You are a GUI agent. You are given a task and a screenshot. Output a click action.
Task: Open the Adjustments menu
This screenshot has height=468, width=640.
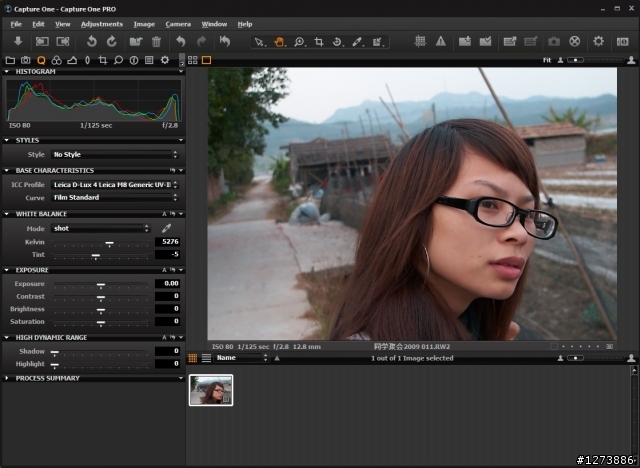pyautogui.click(x=102, y=24)
